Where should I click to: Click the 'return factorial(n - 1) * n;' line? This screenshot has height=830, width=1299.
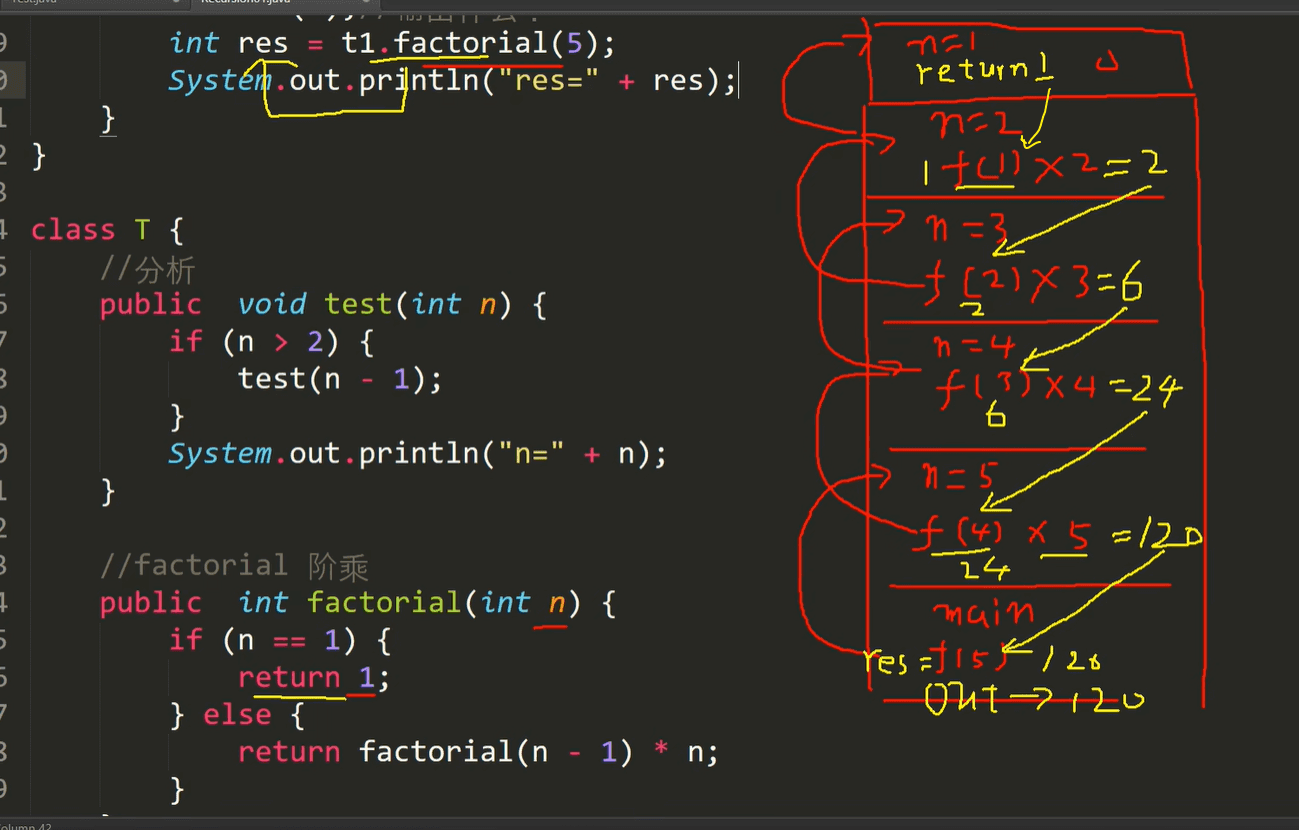pos(478,752)
